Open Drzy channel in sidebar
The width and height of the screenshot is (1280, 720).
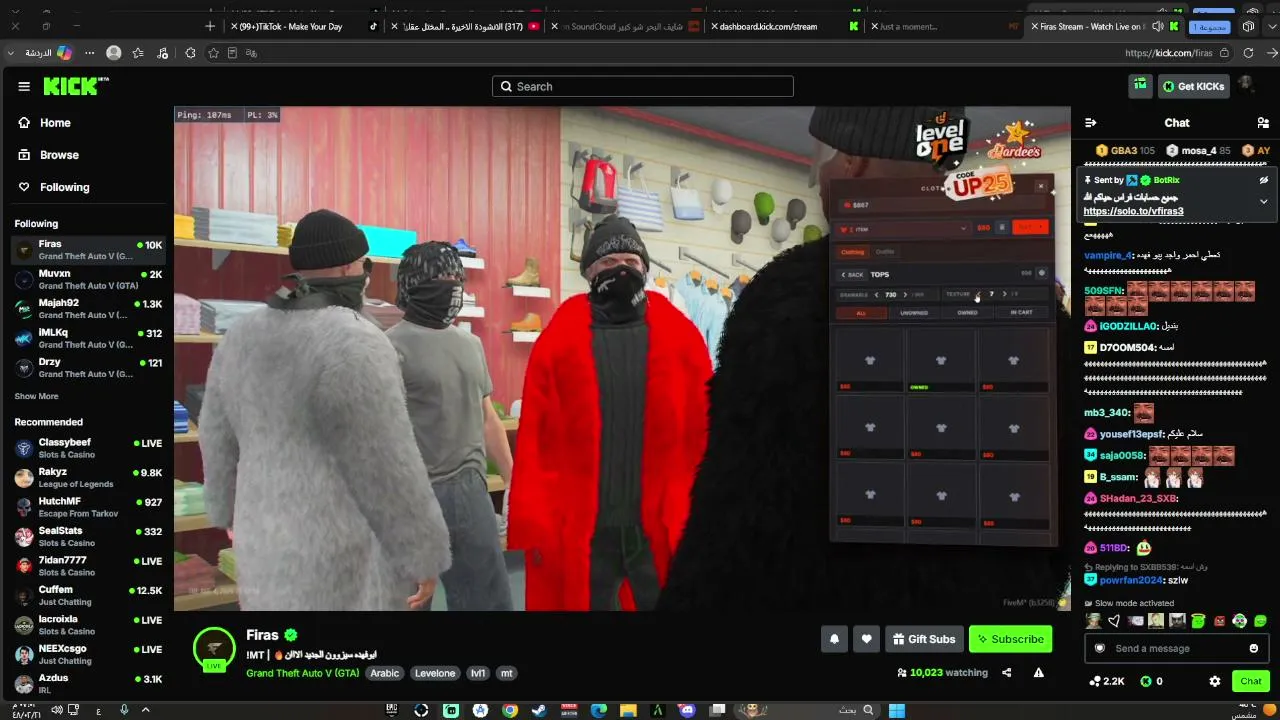coord(88,367)
